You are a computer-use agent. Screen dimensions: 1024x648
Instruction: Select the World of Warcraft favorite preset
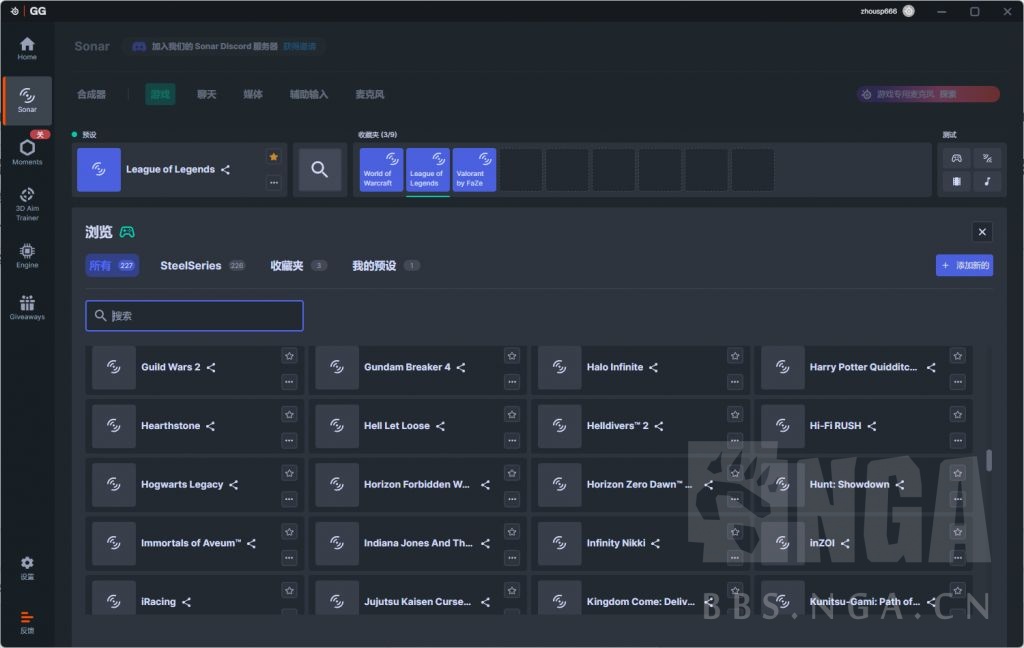pos(381,170)
